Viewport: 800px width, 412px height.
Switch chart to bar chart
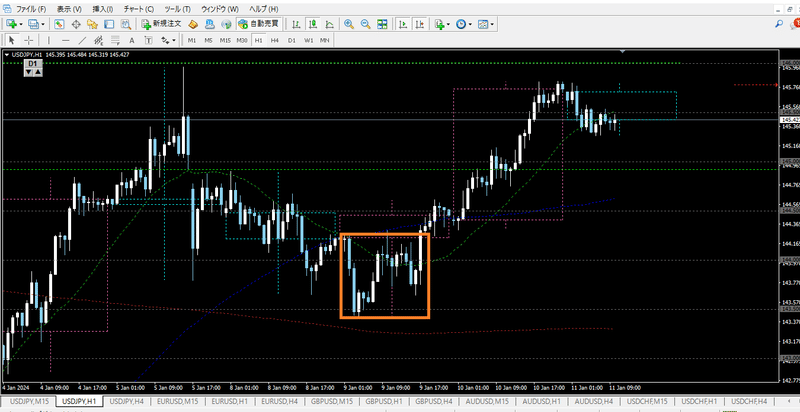(x=296, y=24)
